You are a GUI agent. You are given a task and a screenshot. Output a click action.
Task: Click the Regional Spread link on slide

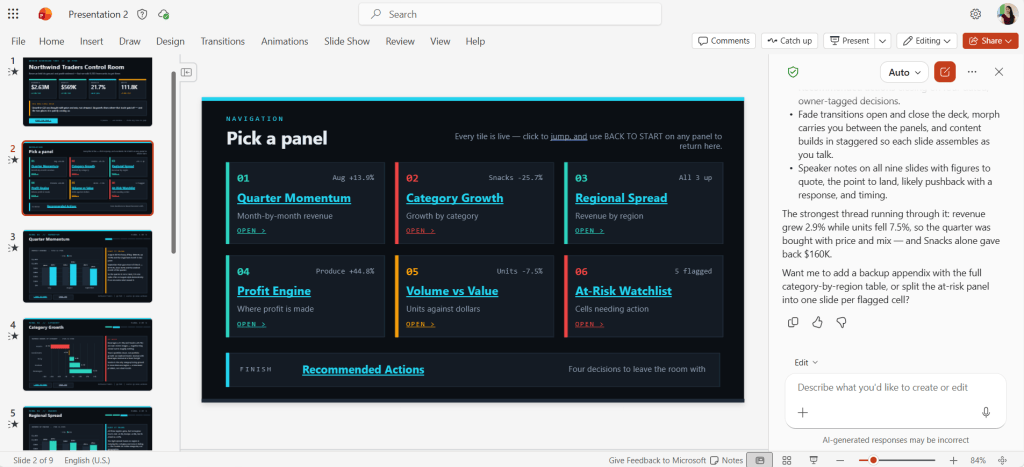coord(621,198)
